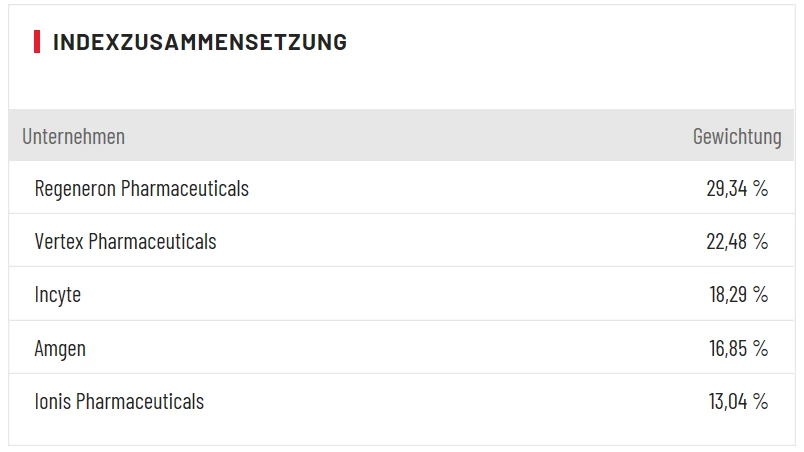
Task: Click the 22,48 % weighting value
Action: click(737, 241)
